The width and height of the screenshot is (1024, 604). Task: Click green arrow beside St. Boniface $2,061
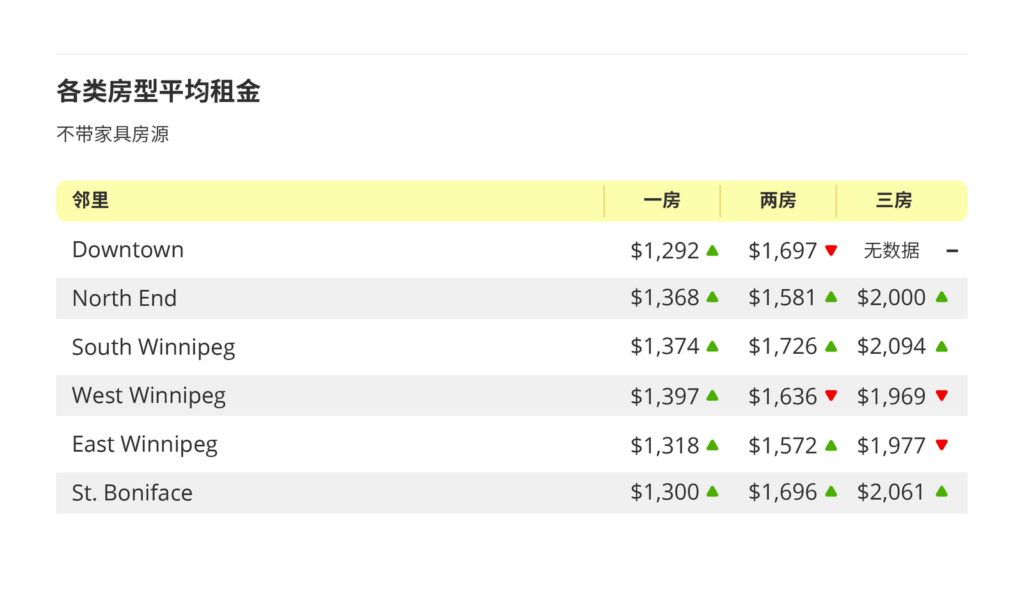(941, 492)
